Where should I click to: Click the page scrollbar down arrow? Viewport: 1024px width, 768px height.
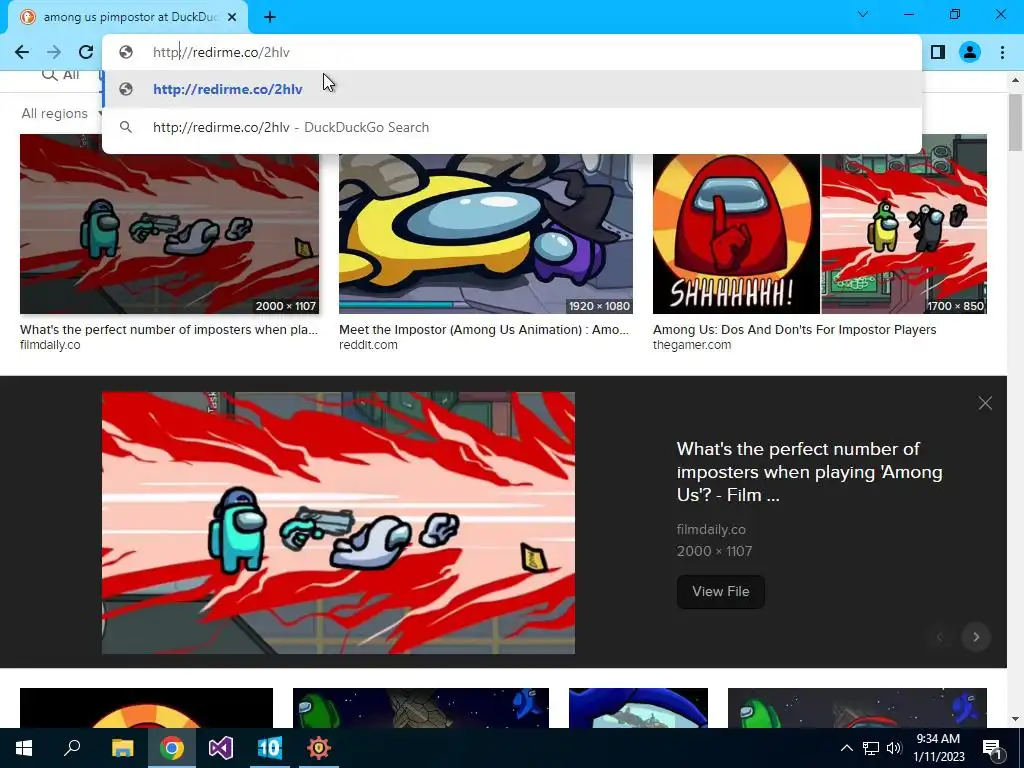coord(1015,720)
